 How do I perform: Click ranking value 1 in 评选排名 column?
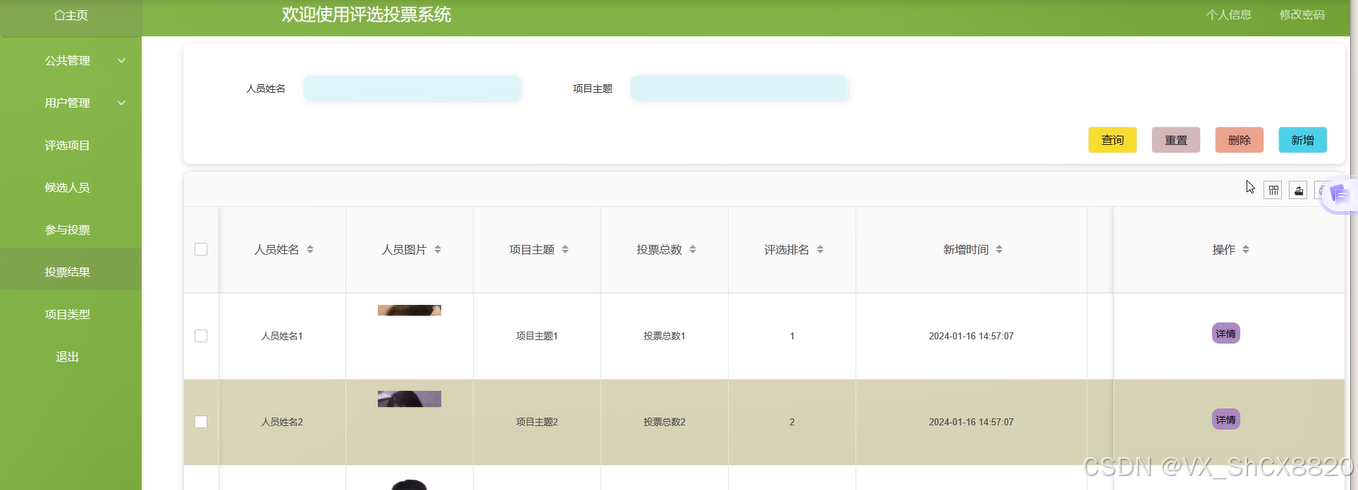click(x=792, y=336)
